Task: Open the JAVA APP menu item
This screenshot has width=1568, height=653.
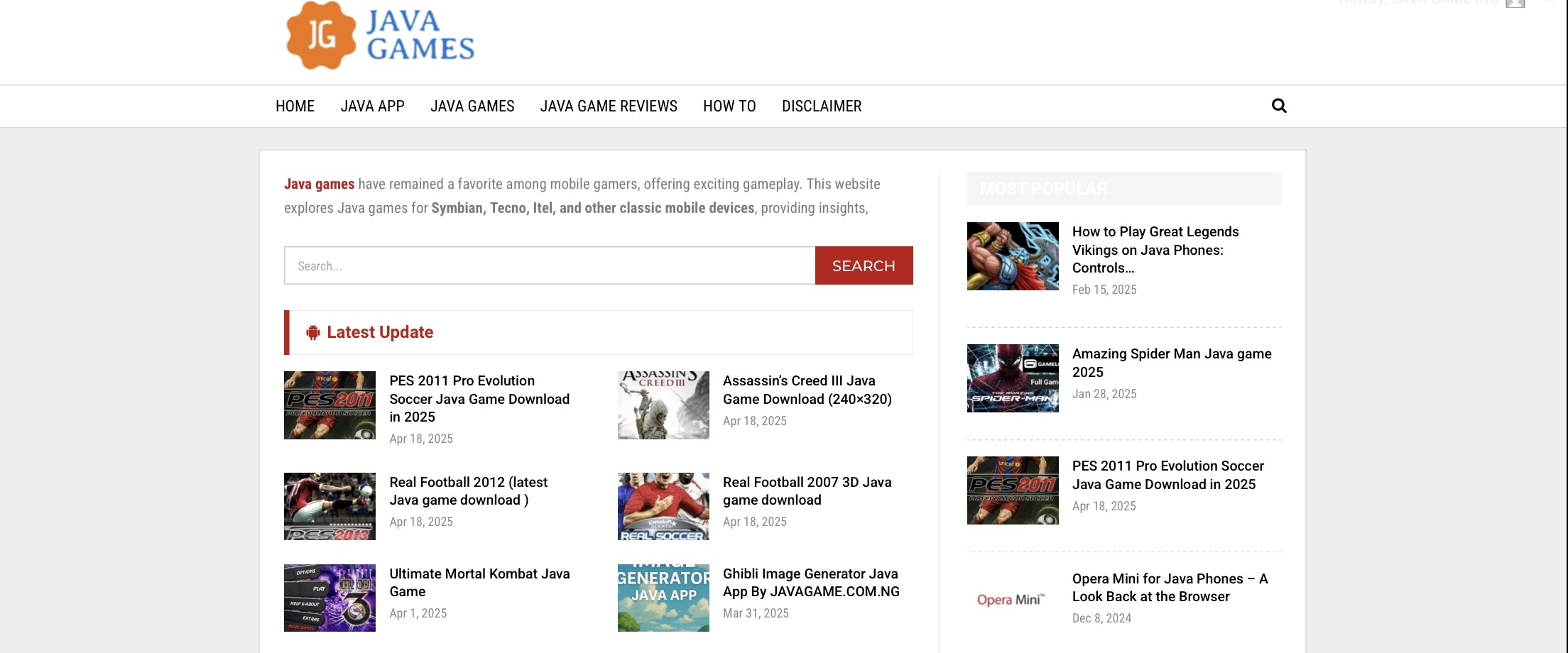Action: click(x=372, y=106)
